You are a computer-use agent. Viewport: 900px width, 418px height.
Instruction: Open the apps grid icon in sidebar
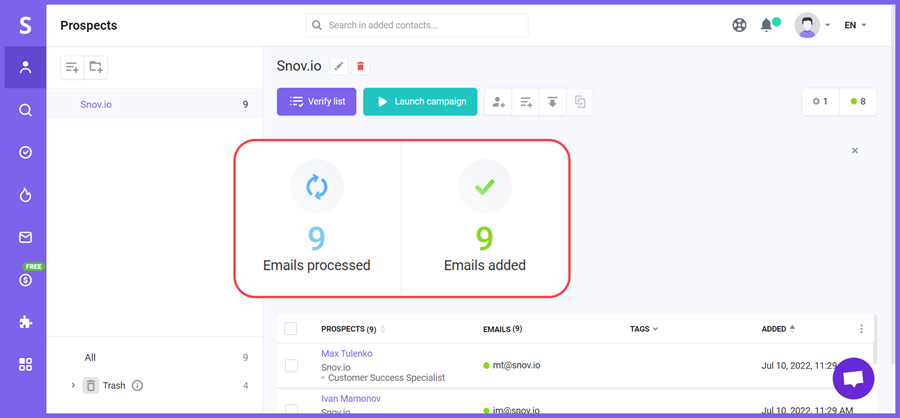tap(25, 364)
